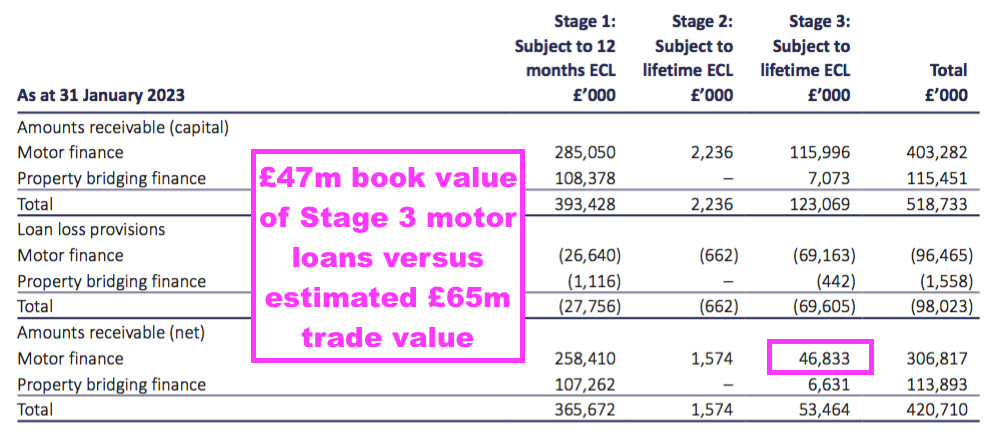Select the 306,817 motor finance net total
This screenshot has width=1000, height=440.
tap(938, 358)
